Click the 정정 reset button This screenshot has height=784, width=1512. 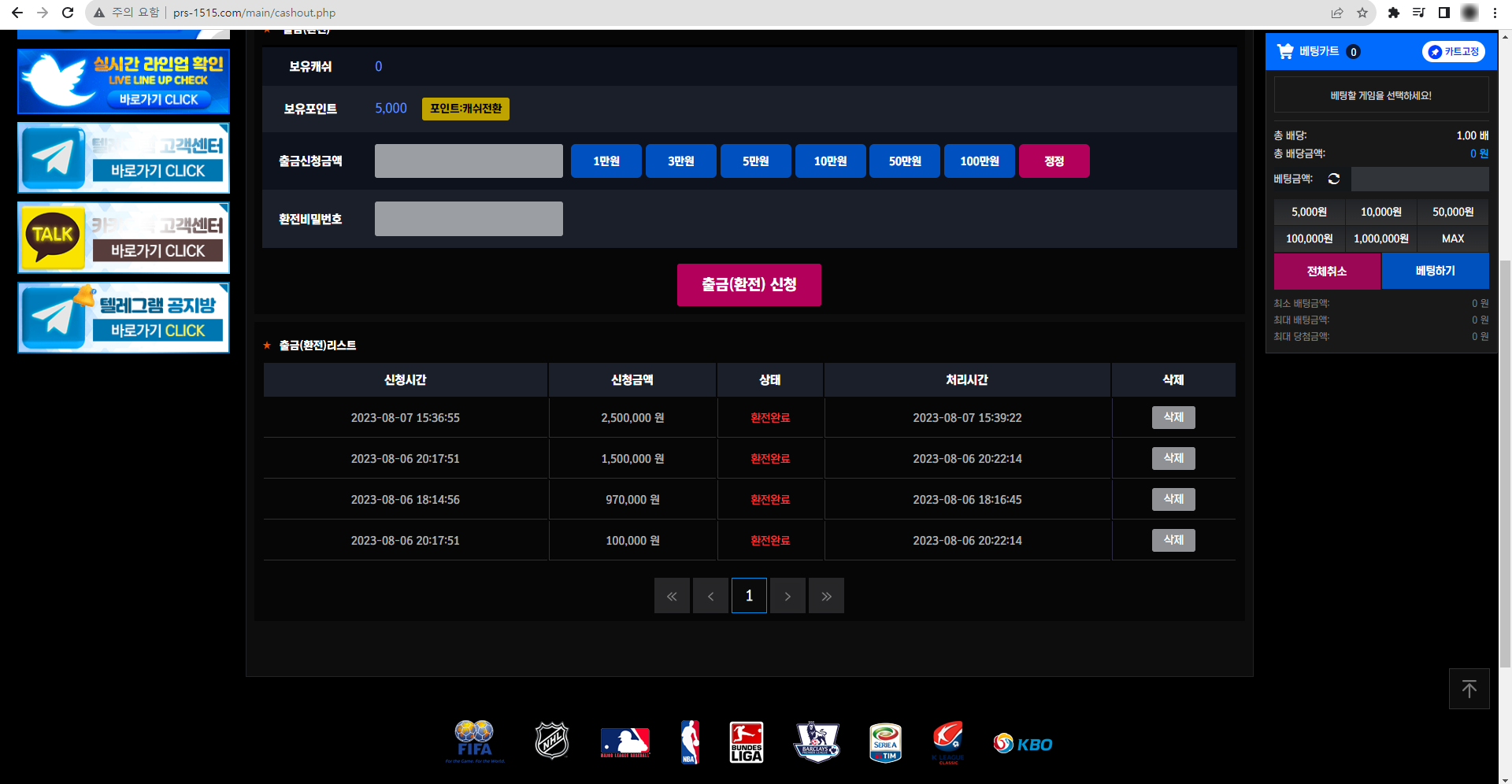(x=1054, y=161)
